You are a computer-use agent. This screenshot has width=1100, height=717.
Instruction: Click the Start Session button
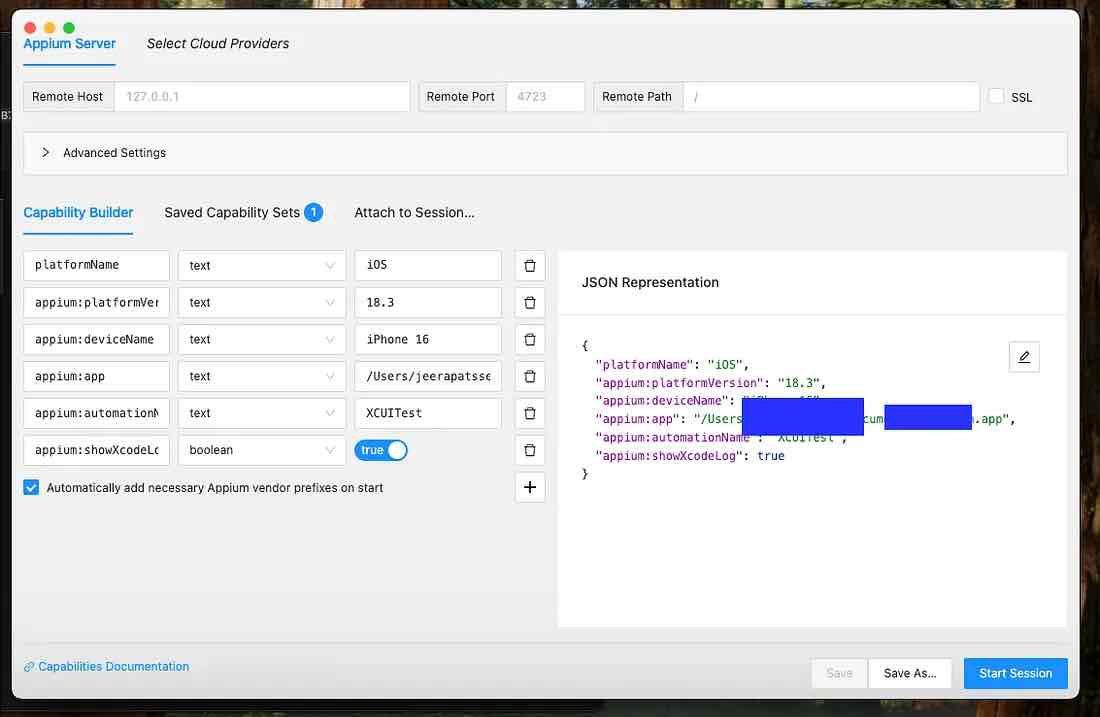click(x=1015, y=673)
